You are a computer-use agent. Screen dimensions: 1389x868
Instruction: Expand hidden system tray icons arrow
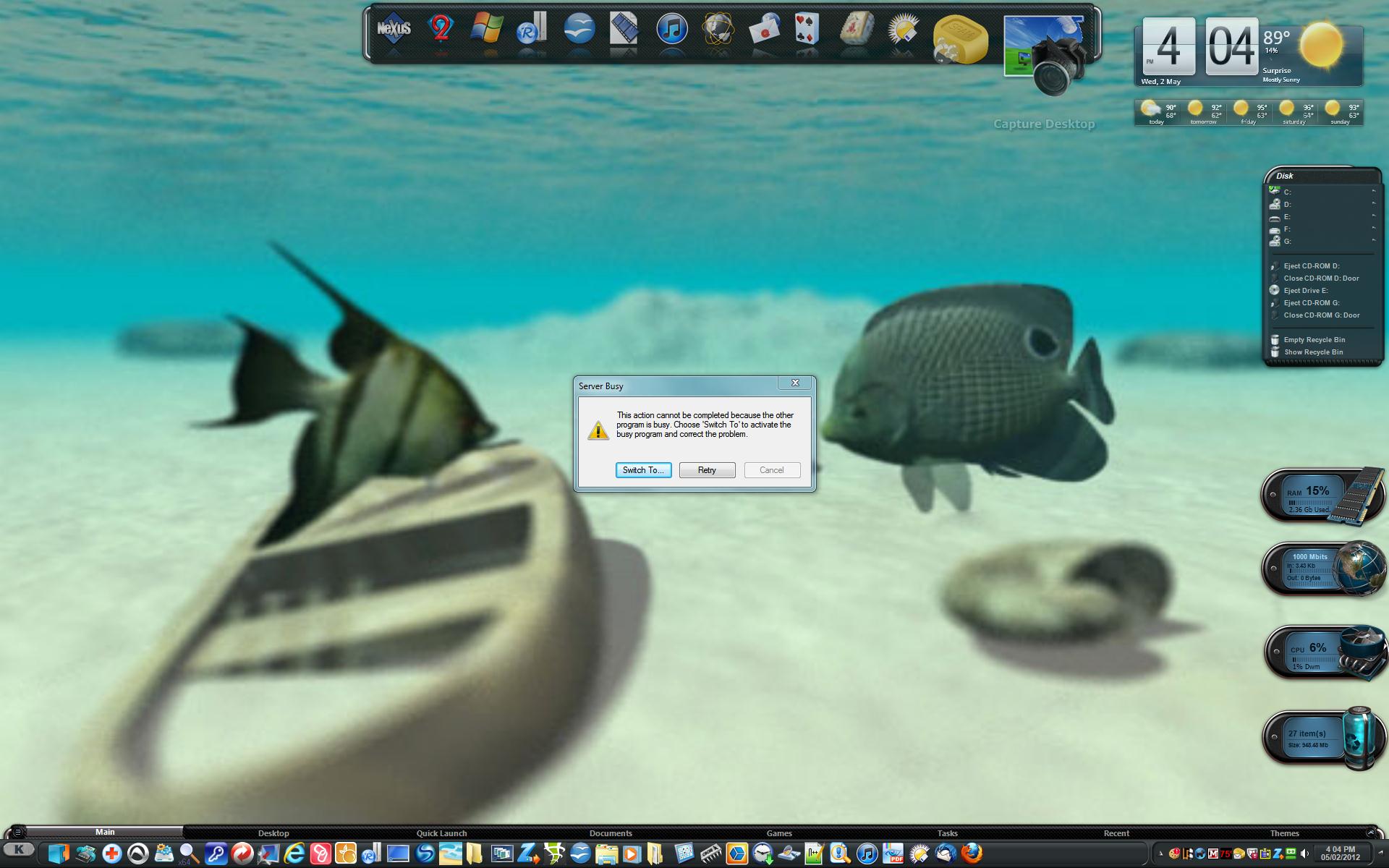tap(1159, 854)
